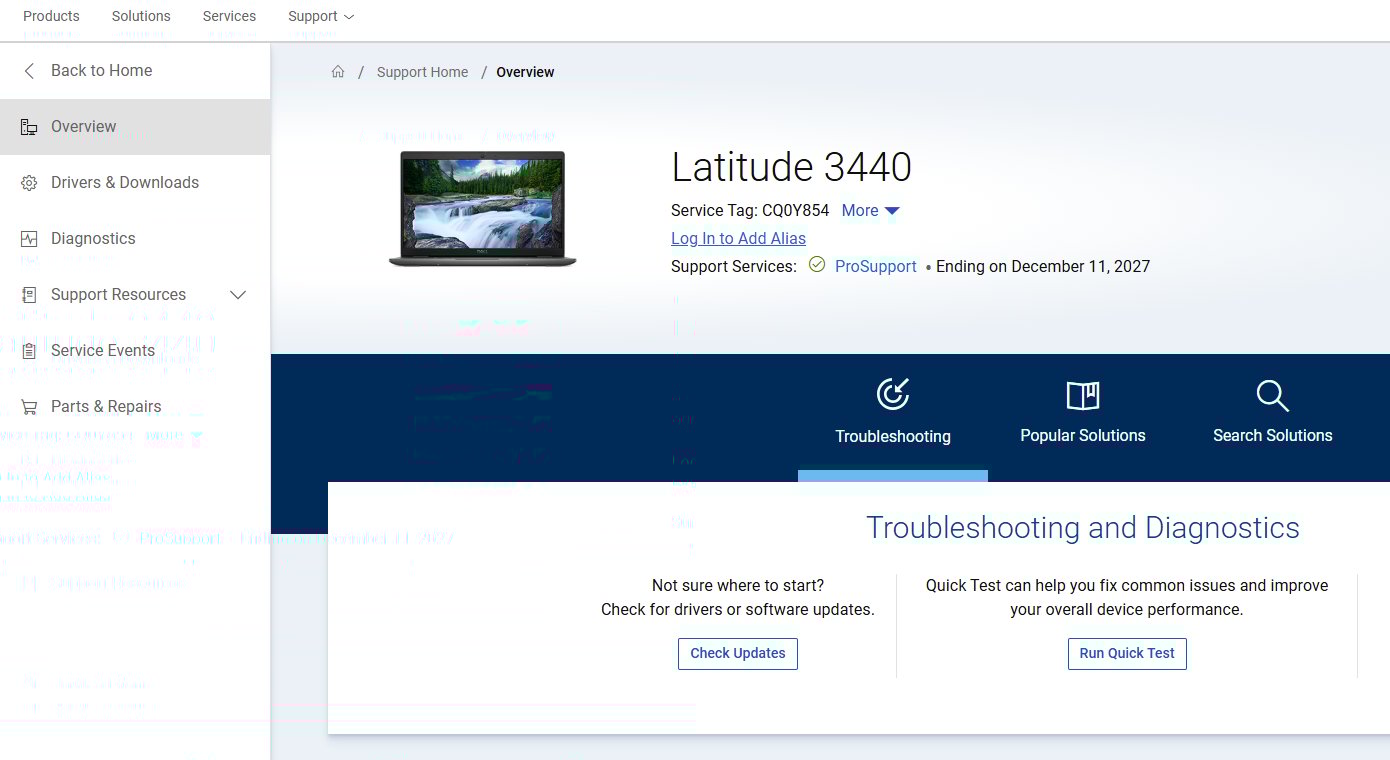The width and height of the screenshot is (1390, 760).
Task: Click the Support Resources book icon
Action: pyautogui.click(x=29, y=295)
